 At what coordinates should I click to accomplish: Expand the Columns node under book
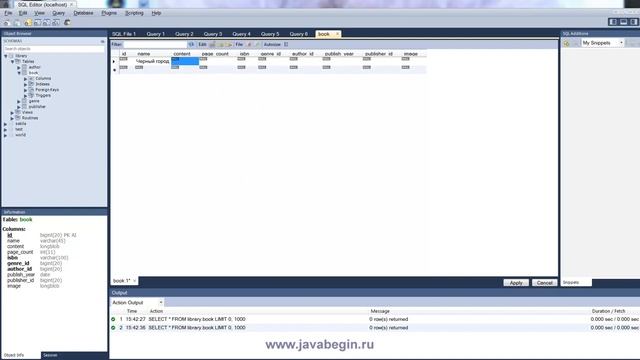pos(25,79)
